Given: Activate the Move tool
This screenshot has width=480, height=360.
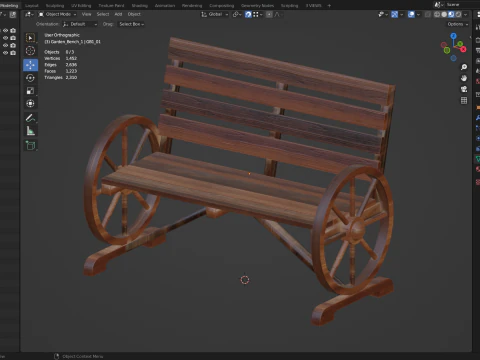Looking at the screenshot, I should pos(30,65).
